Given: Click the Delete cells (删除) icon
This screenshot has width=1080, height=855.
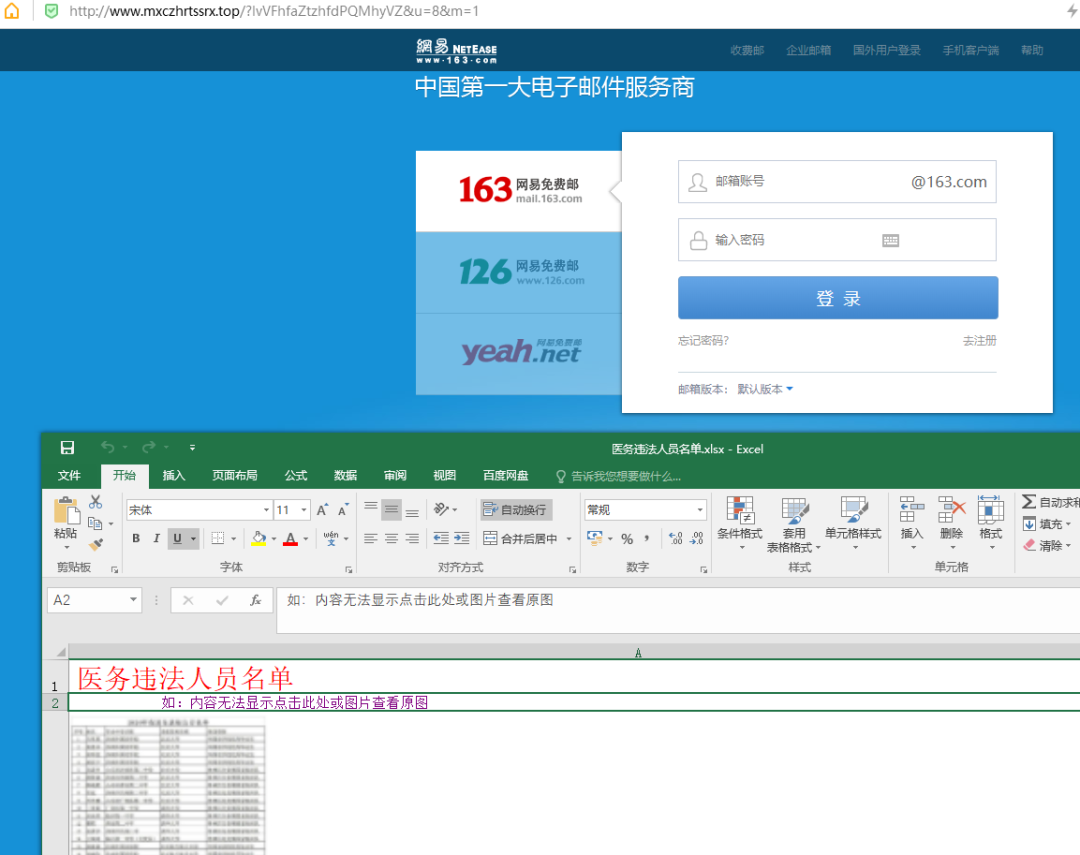Looking at the screenshot, I should pos(952,510).
